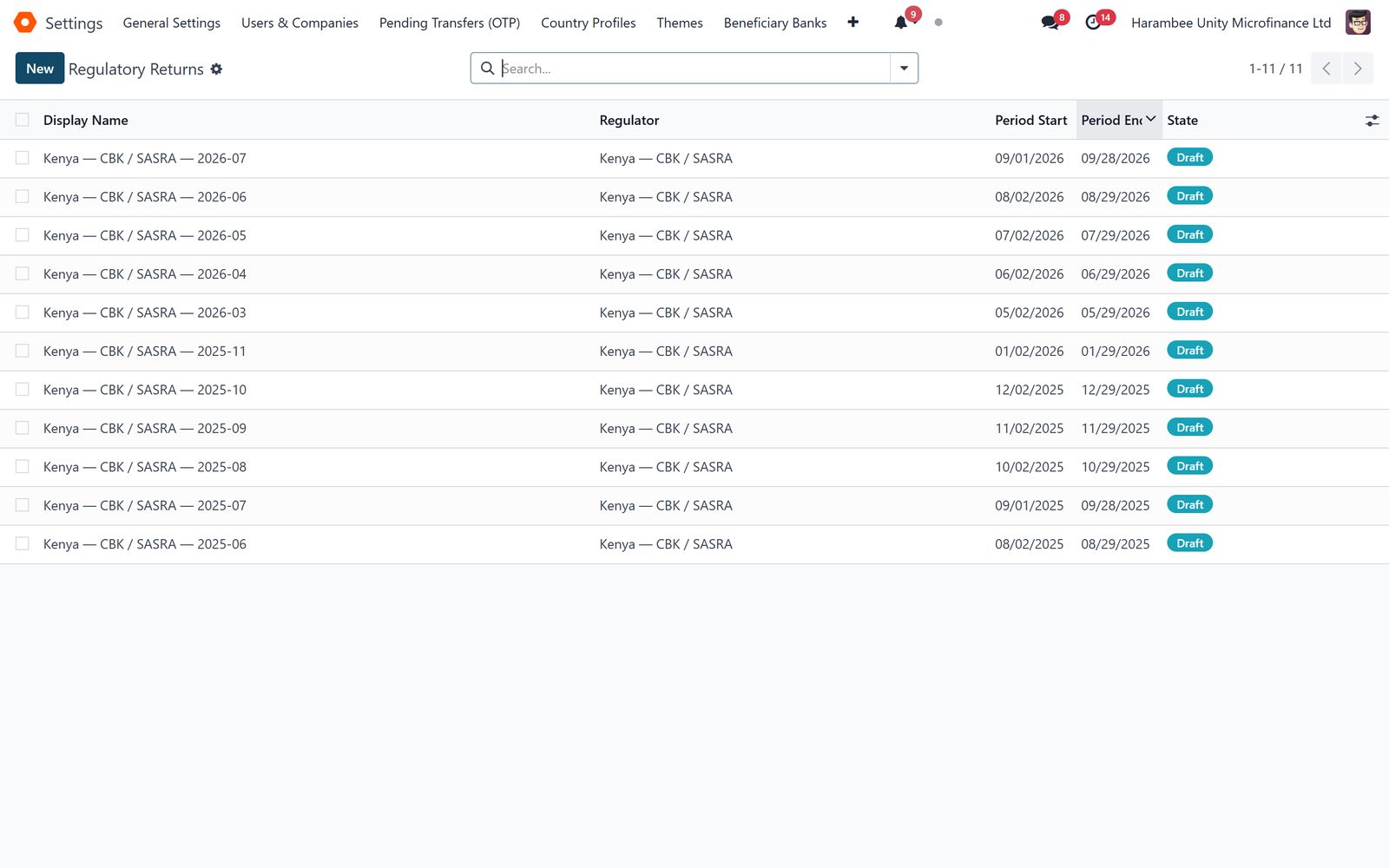Click the Regulatory Returns gear icon
Viewport: 1389px width, 868px height.
(217, 69)
